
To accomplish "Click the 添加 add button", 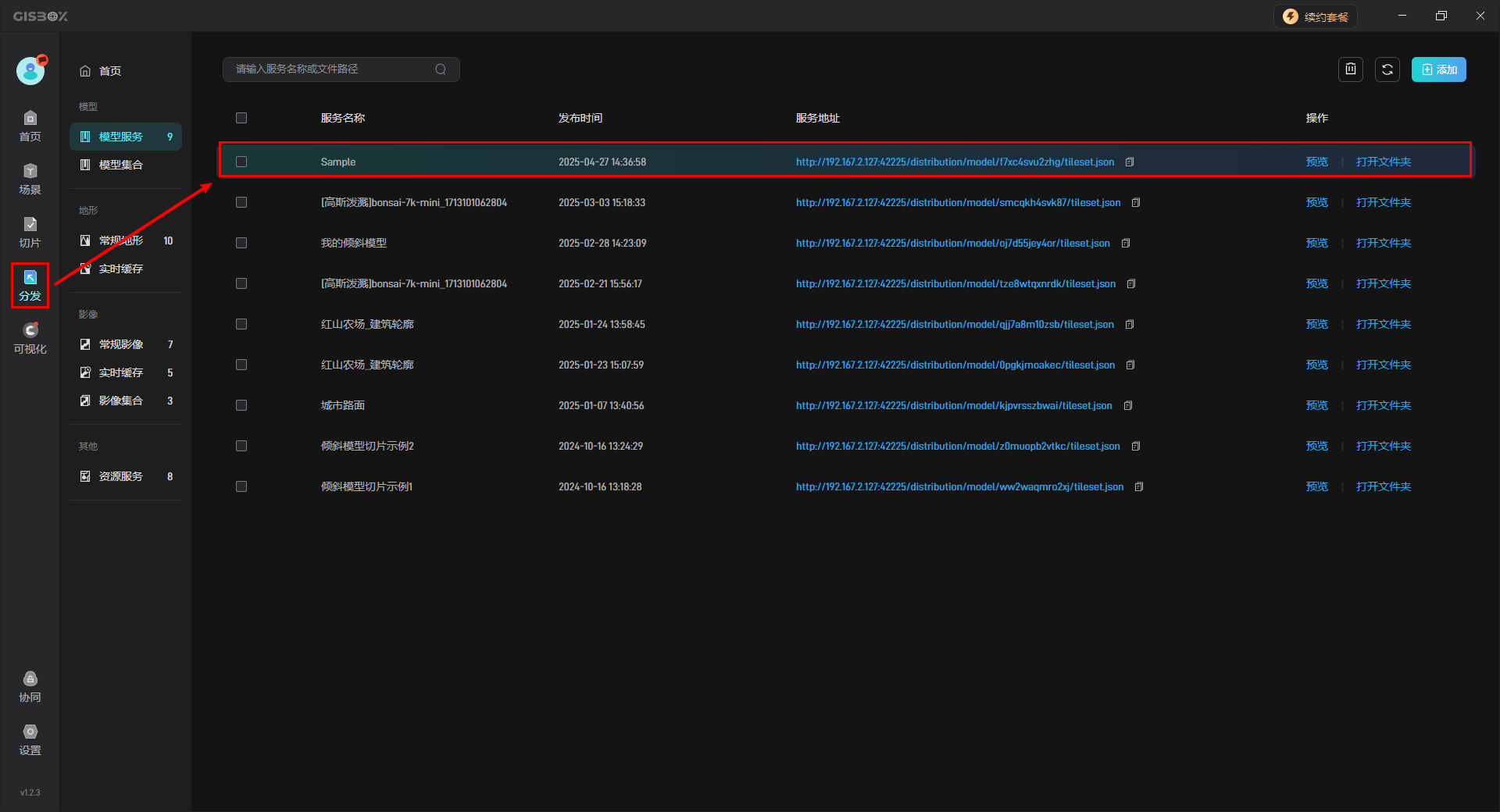I will point(1438,69).
